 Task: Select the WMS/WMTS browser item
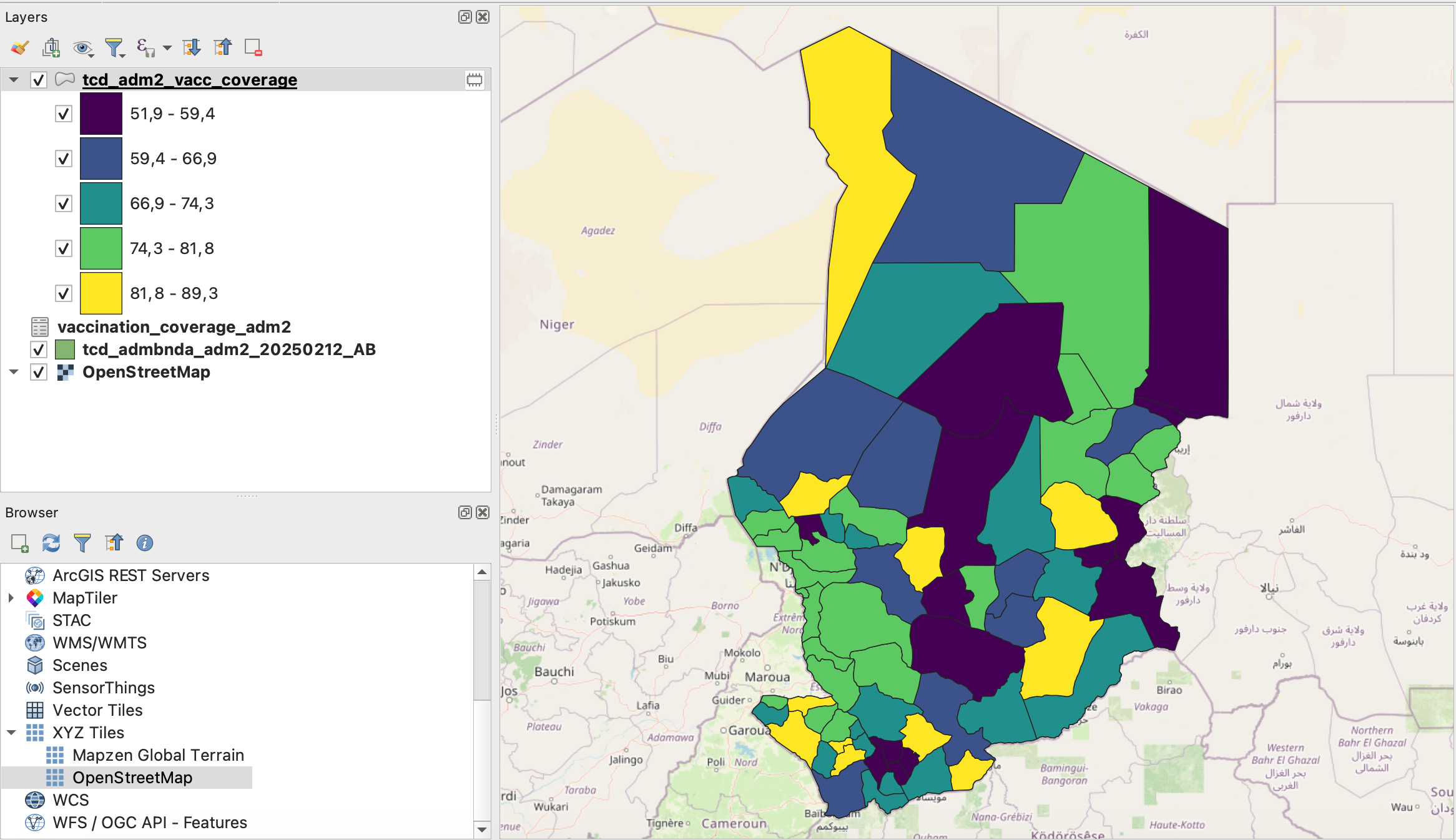(x=99, y=643)
